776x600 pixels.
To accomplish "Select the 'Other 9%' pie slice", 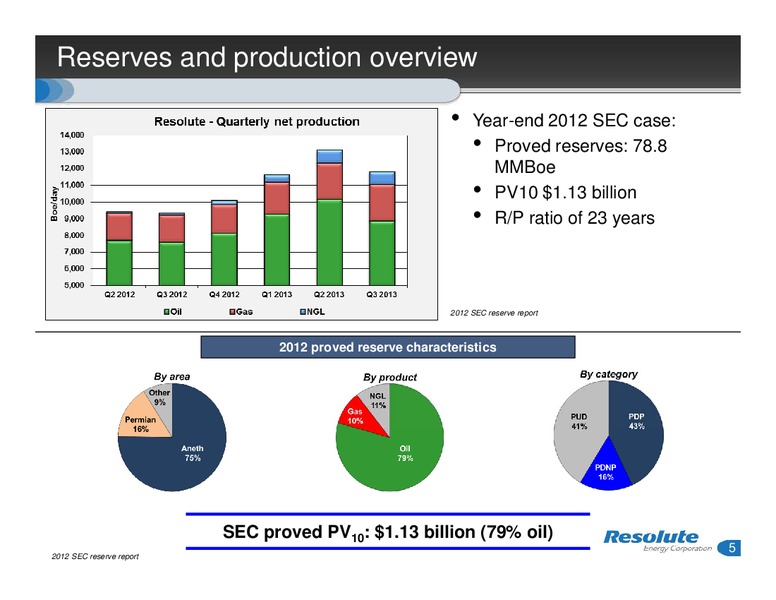I will click(159, 398).
